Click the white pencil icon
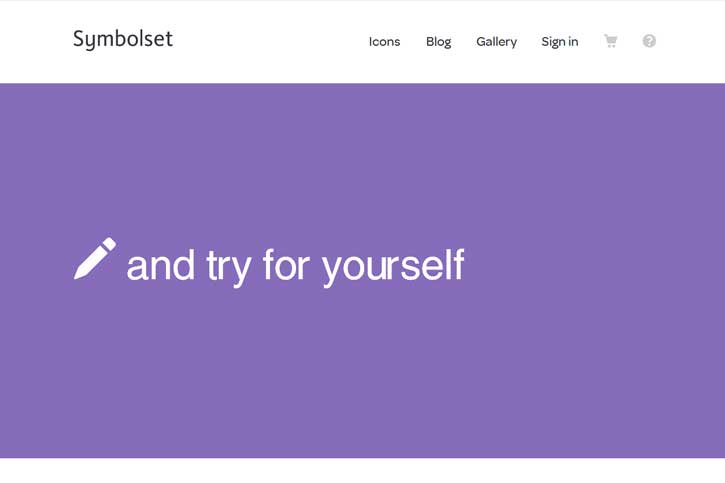The height and width of the screenshot is (483, 725). [x=95, y=258]
